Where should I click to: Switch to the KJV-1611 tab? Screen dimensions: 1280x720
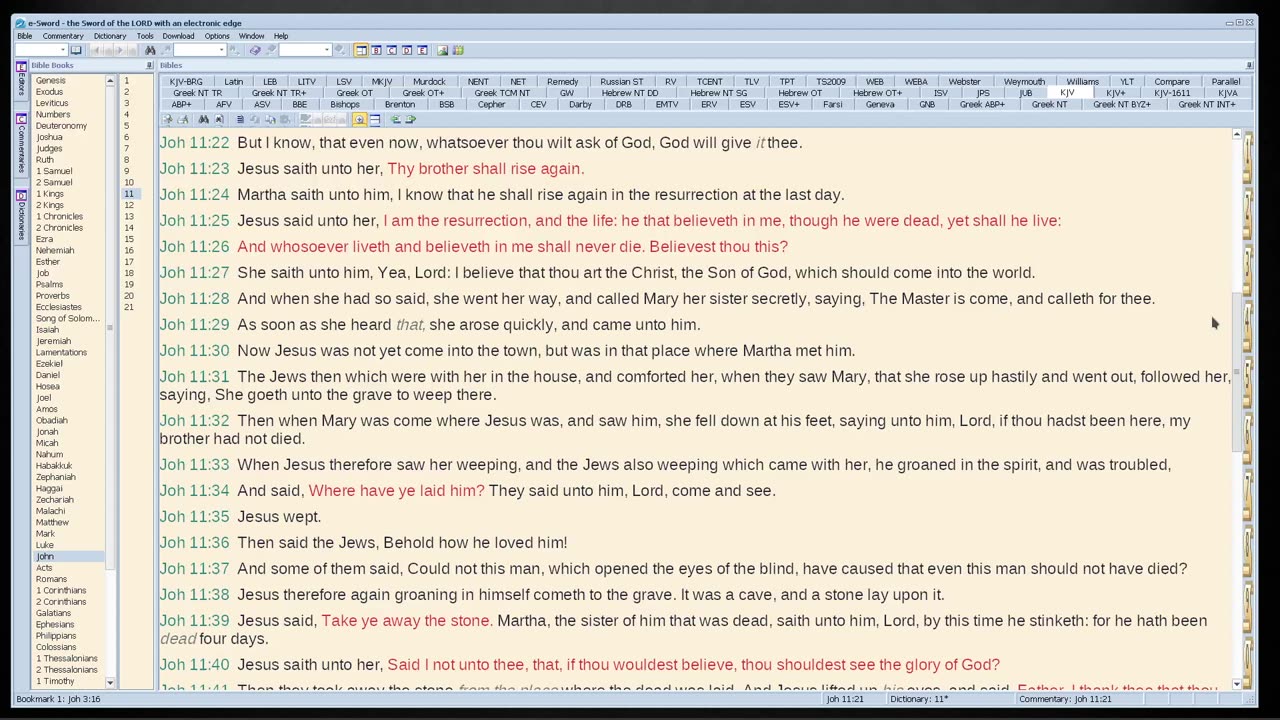1172,93
